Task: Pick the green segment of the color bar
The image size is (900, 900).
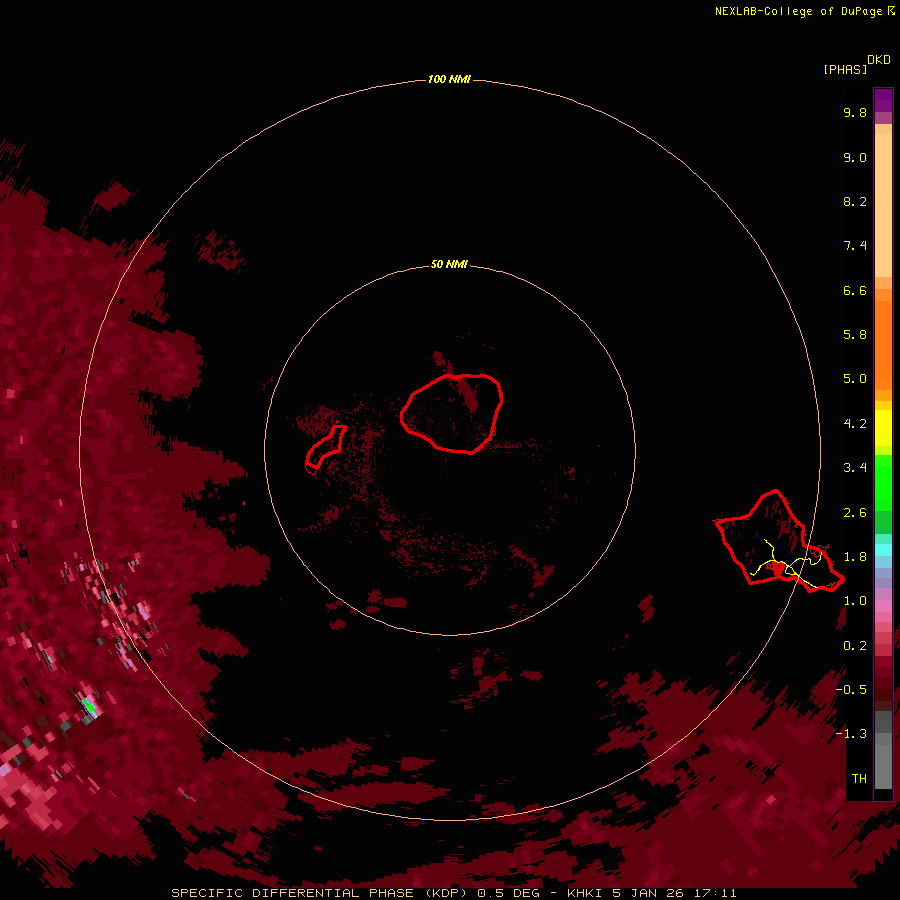Action: click(x=883, y=482)
